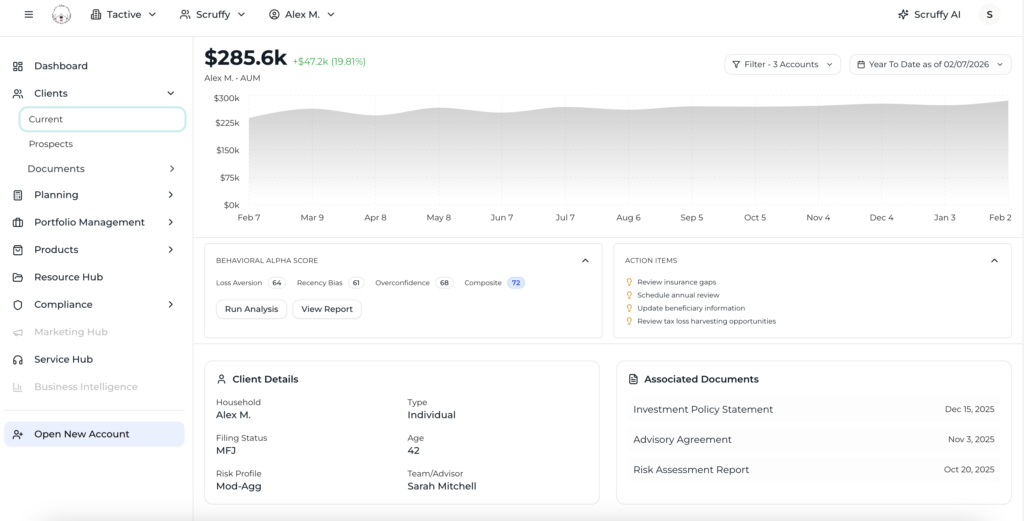Open the Tactive dropdown

[x=123, y=15]
